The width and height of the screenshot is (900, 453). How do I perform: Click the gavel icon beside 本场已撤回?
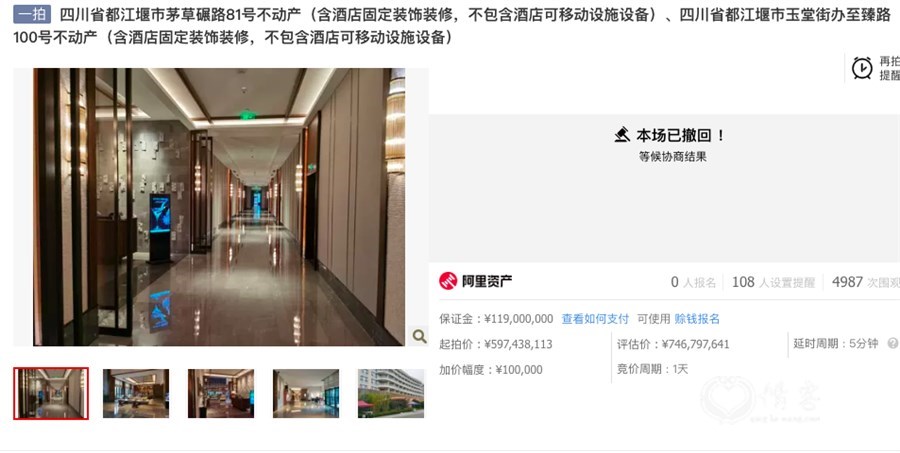[x=622, y=135]
